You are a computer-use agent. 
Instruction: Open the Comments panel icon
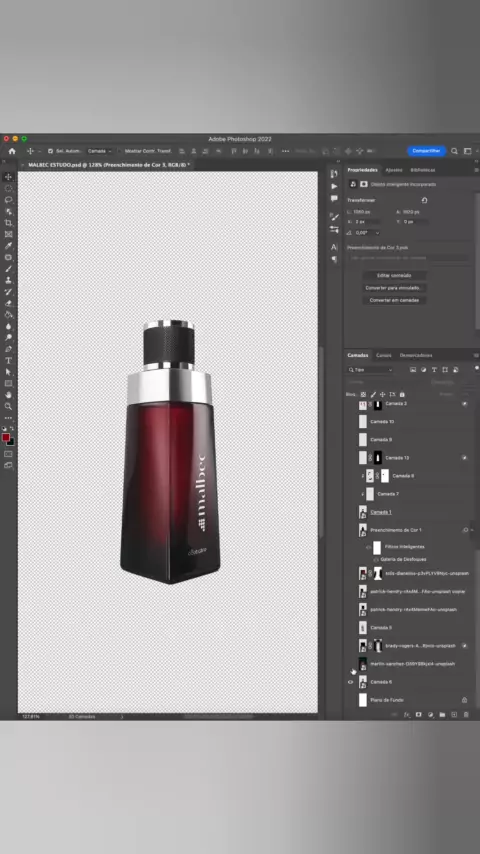(334, 199)
